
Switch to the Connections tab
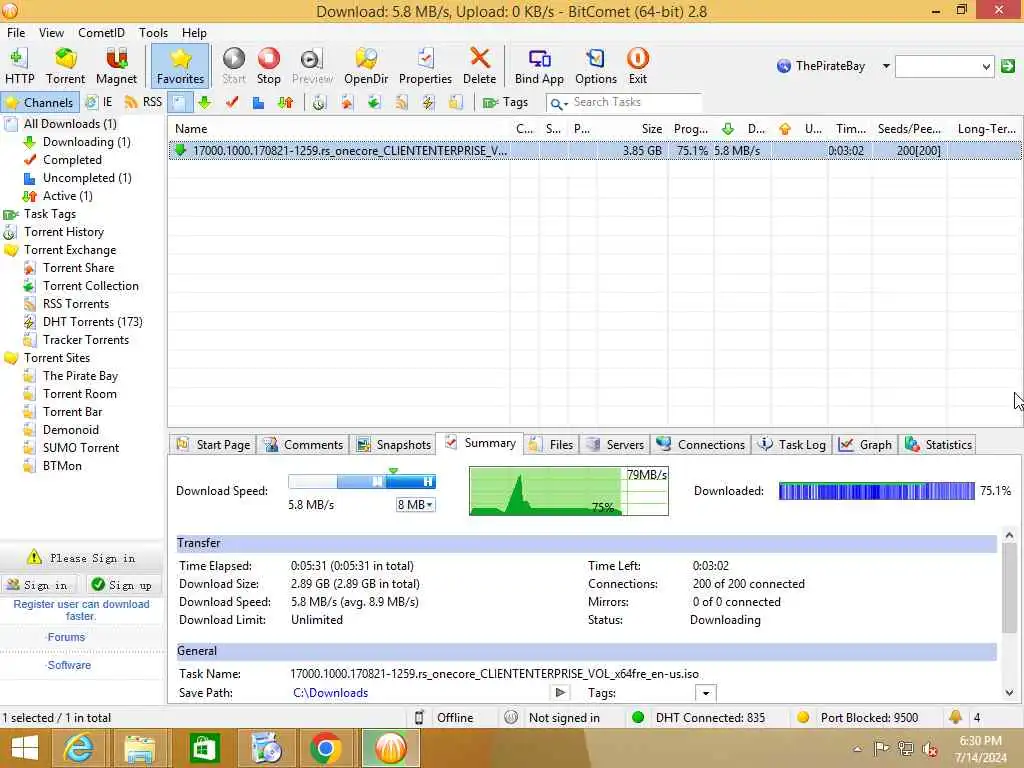pos(701,445)
